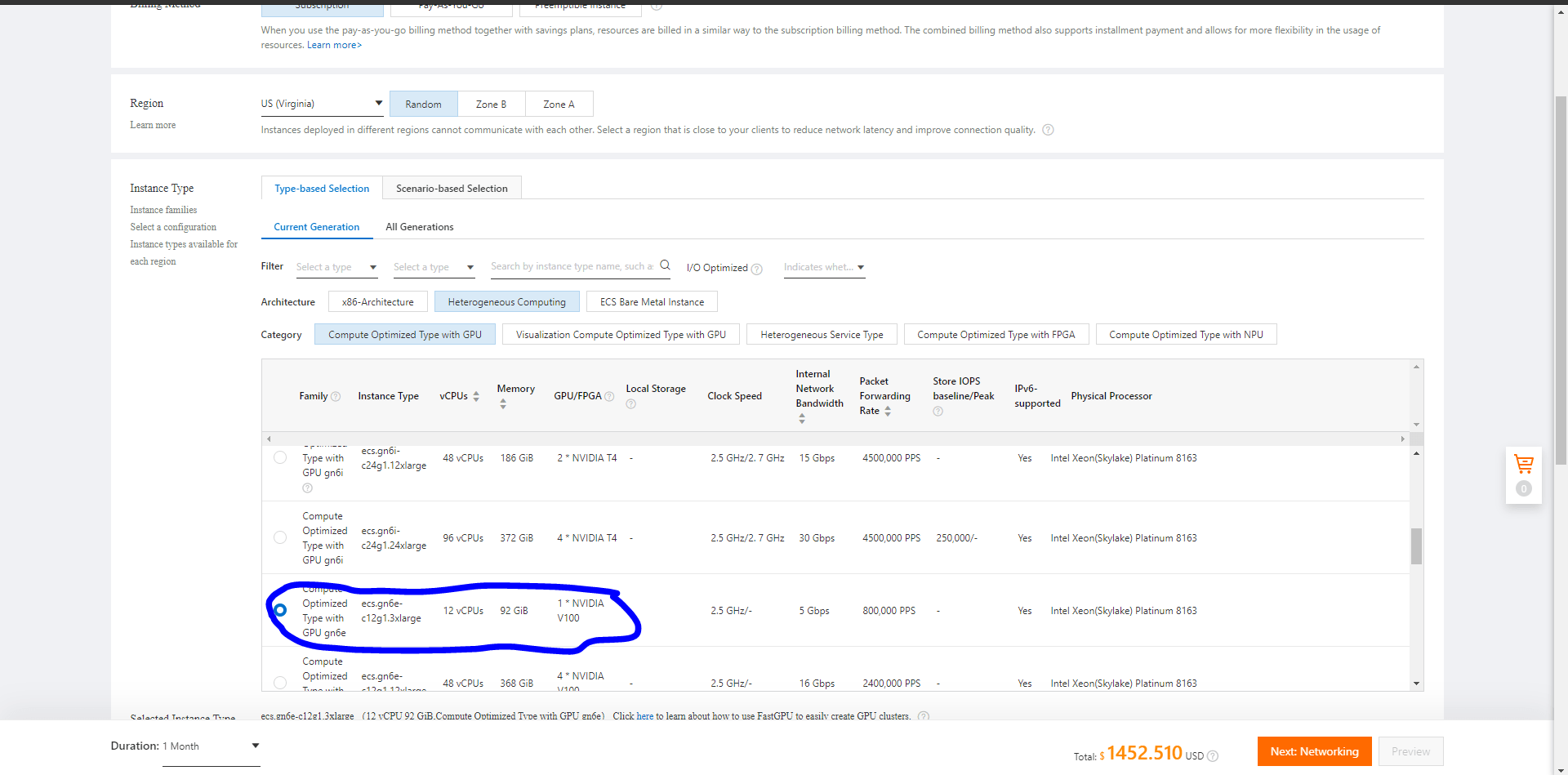Click the Family column help icon
Screen dimensions: 1568x775
335,396
